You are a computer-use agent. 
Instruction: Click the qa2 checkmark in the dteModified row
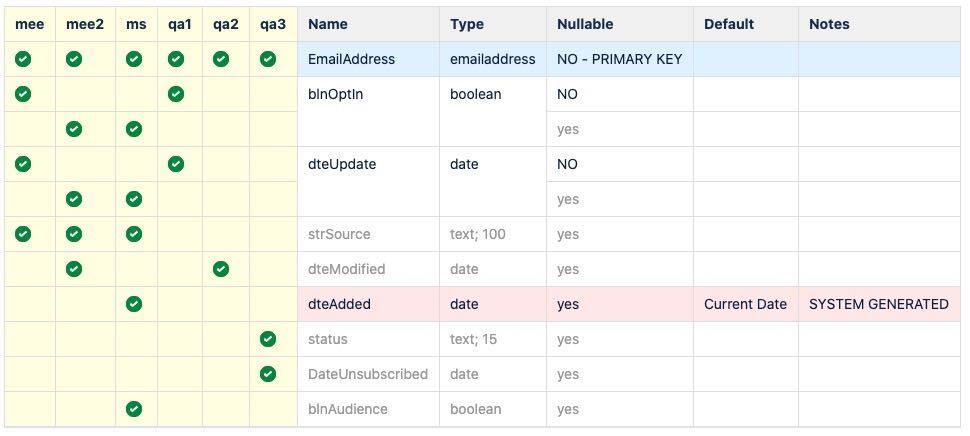[221, 269]
